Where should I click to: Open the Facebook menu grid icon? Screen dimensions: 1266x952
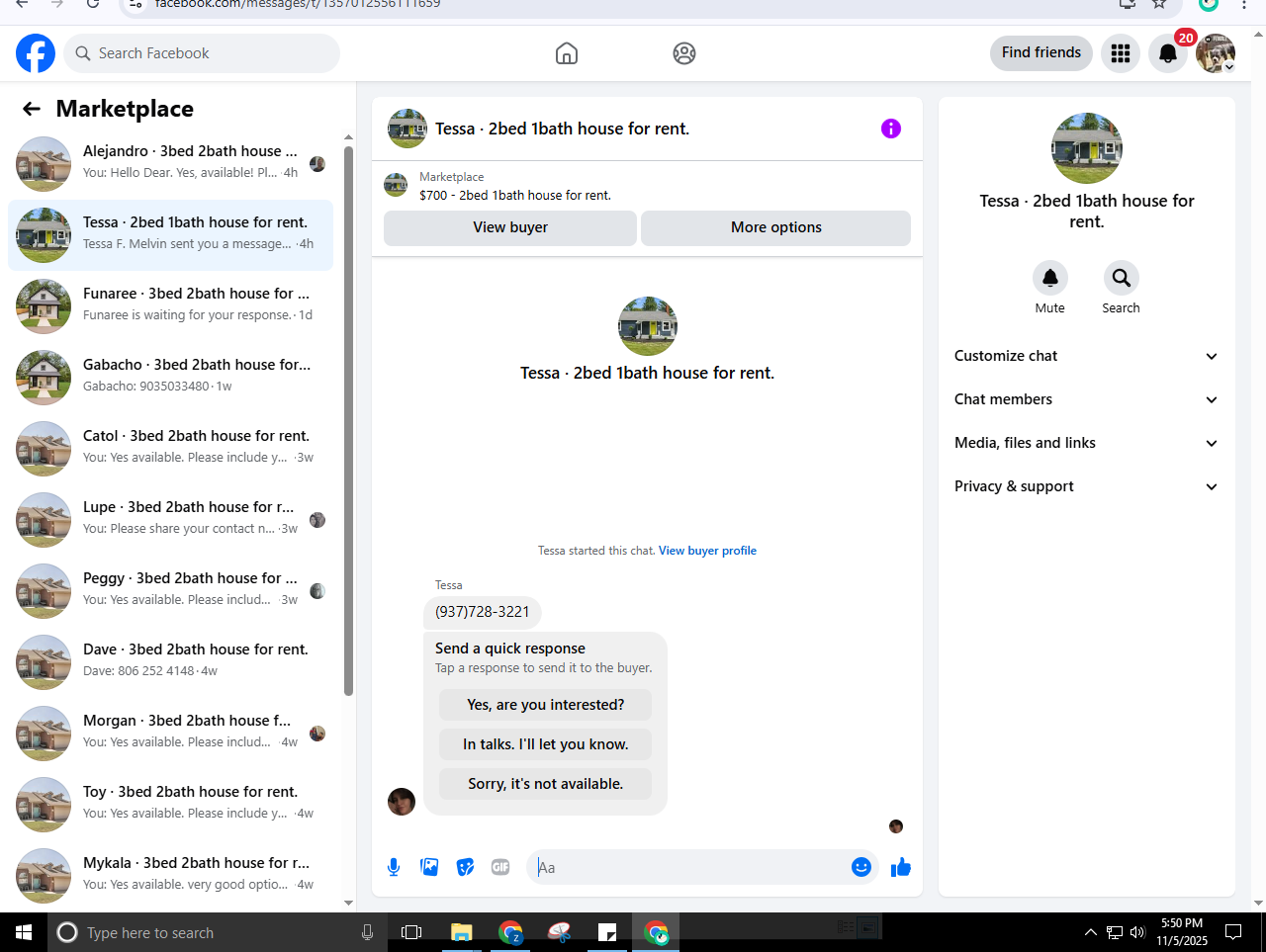pyautogui.click(x=1121, y=53)
